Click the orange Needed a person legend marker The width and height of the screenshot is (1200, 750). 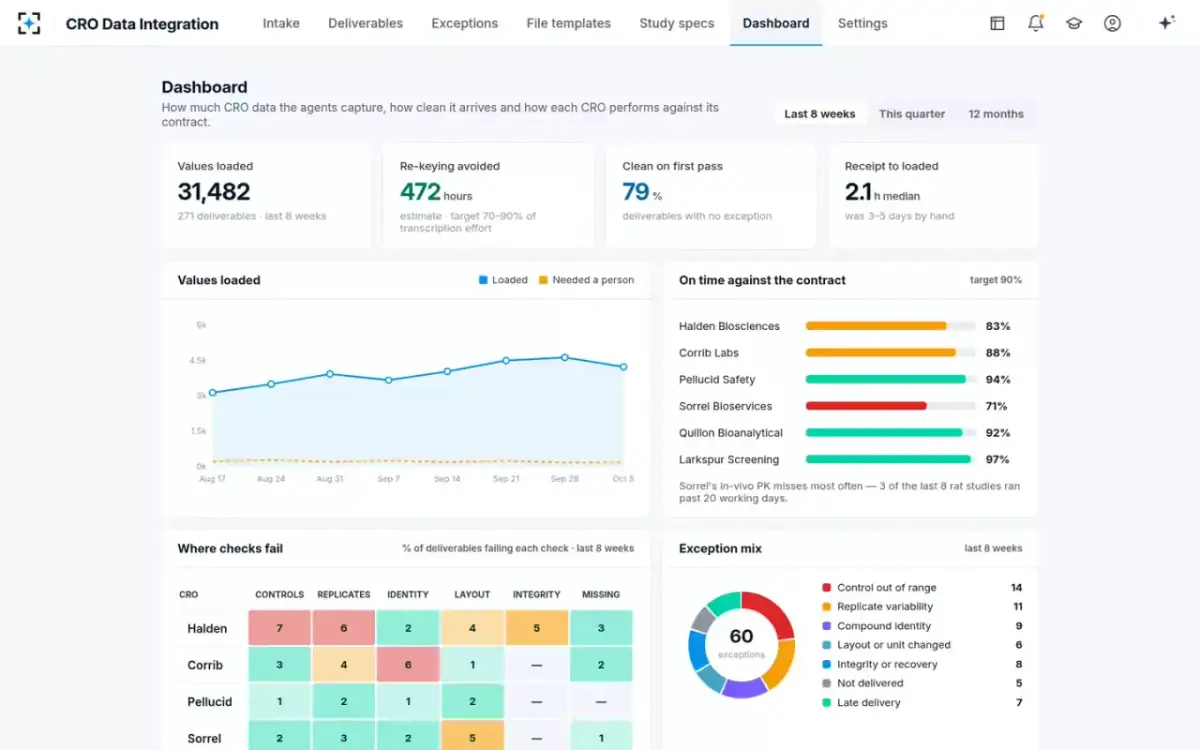(543, 280)
